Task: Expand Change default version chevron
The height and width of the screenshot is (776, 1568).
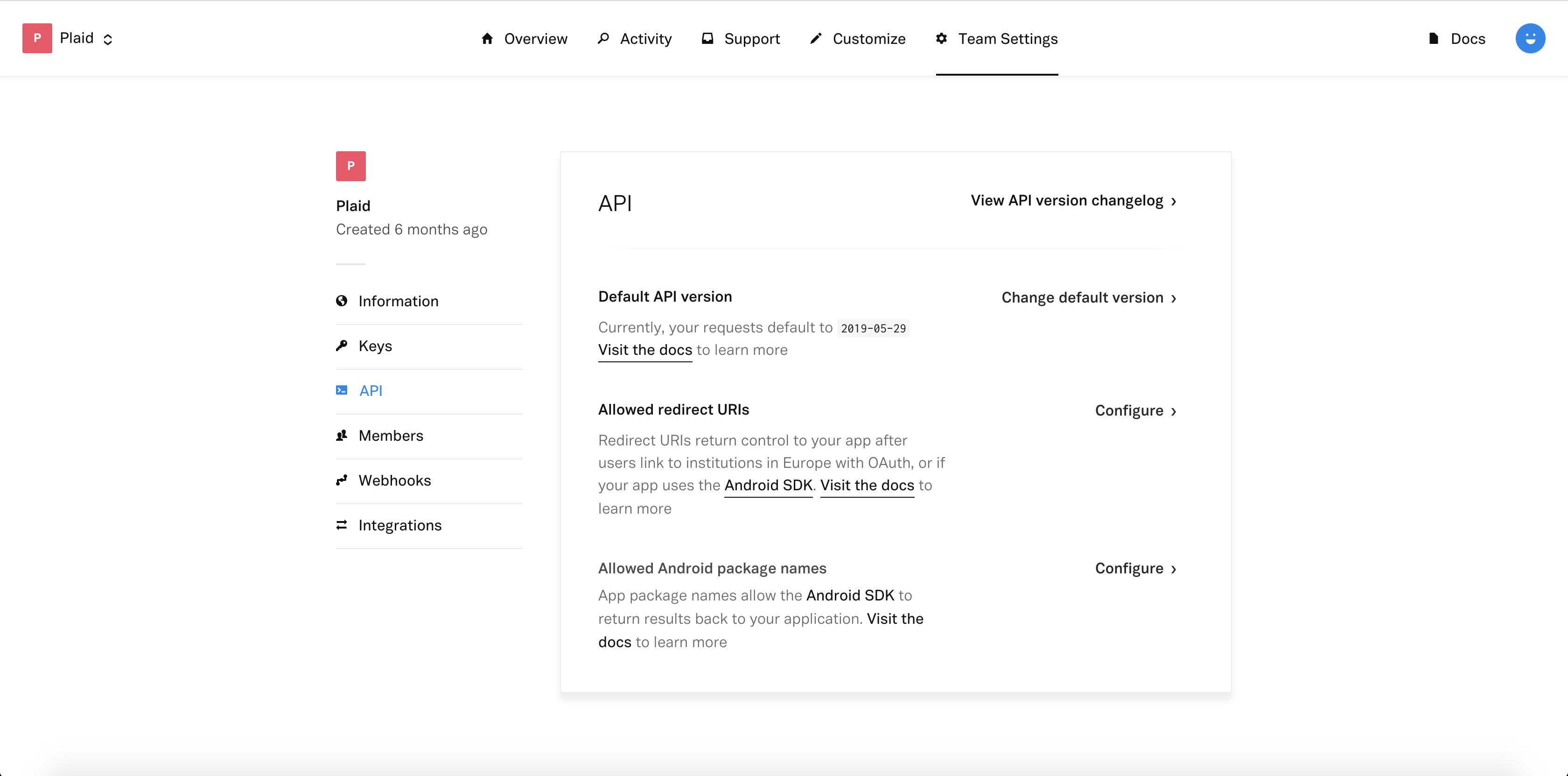Action: pos(1173,298)
